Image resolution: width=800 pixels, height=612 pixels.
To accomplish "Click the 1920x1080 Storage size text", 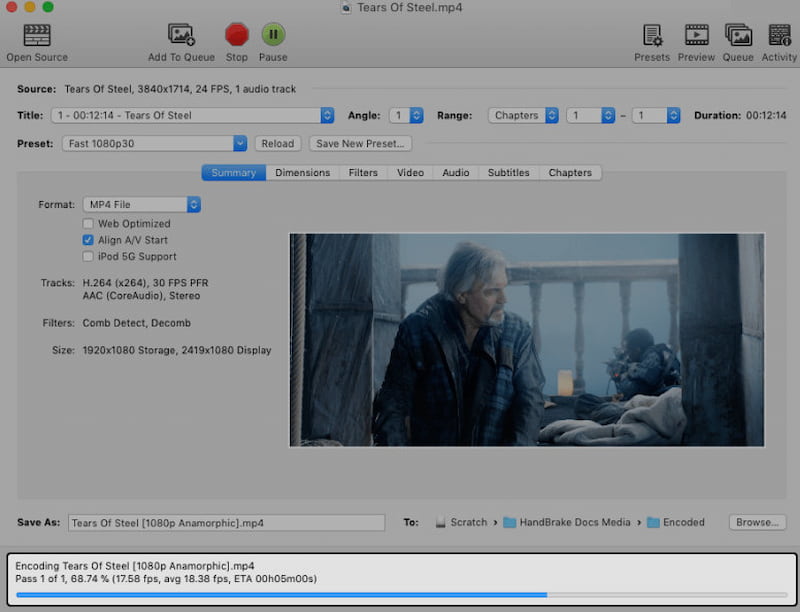I will [177, 350].
